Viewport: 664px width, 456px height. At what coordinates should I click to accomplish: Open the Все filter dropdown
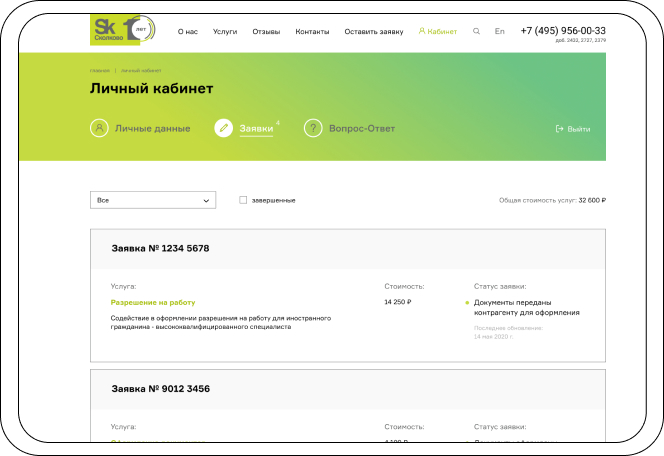(x=153, y=200)
